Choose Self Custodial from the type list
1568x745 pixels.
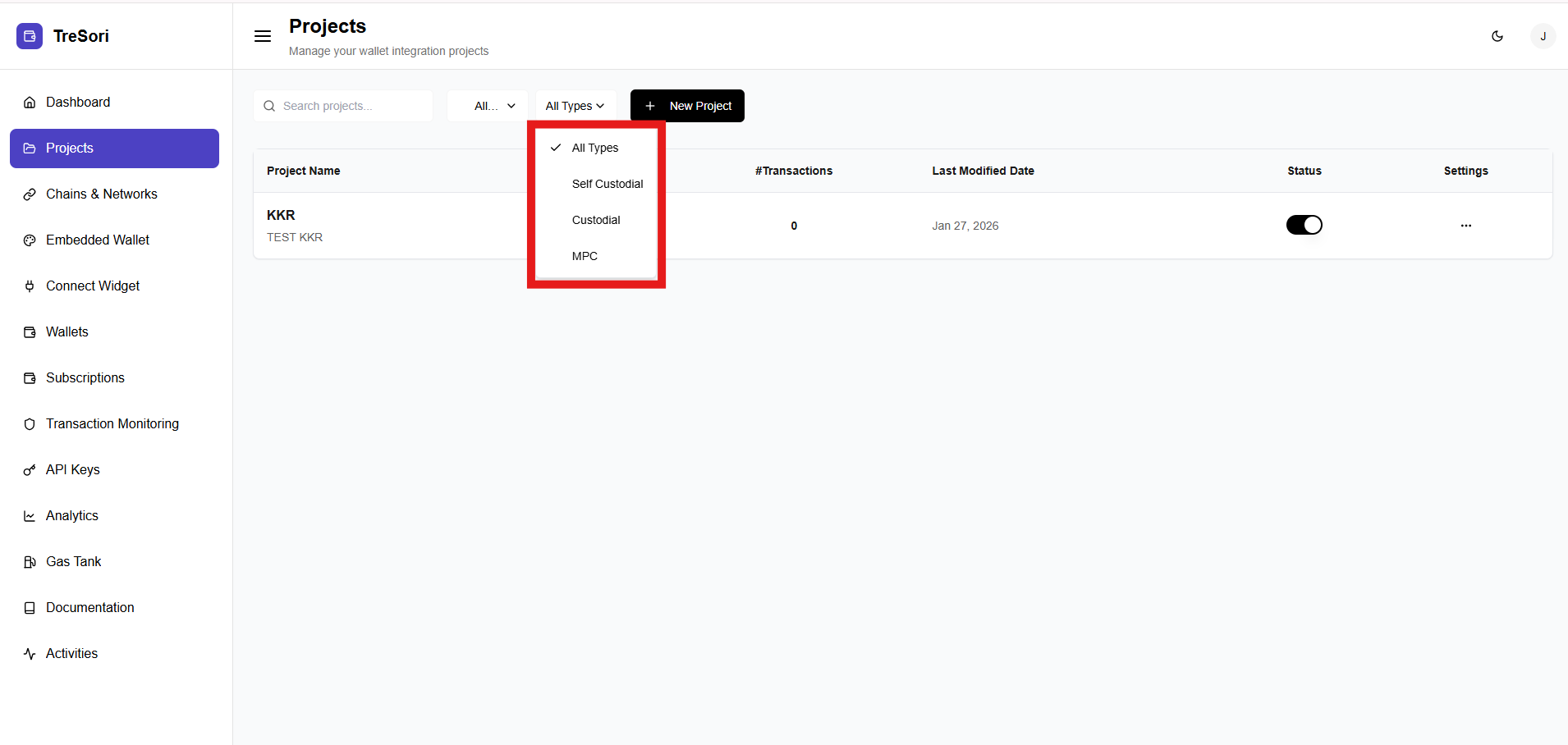pos(607,184)
